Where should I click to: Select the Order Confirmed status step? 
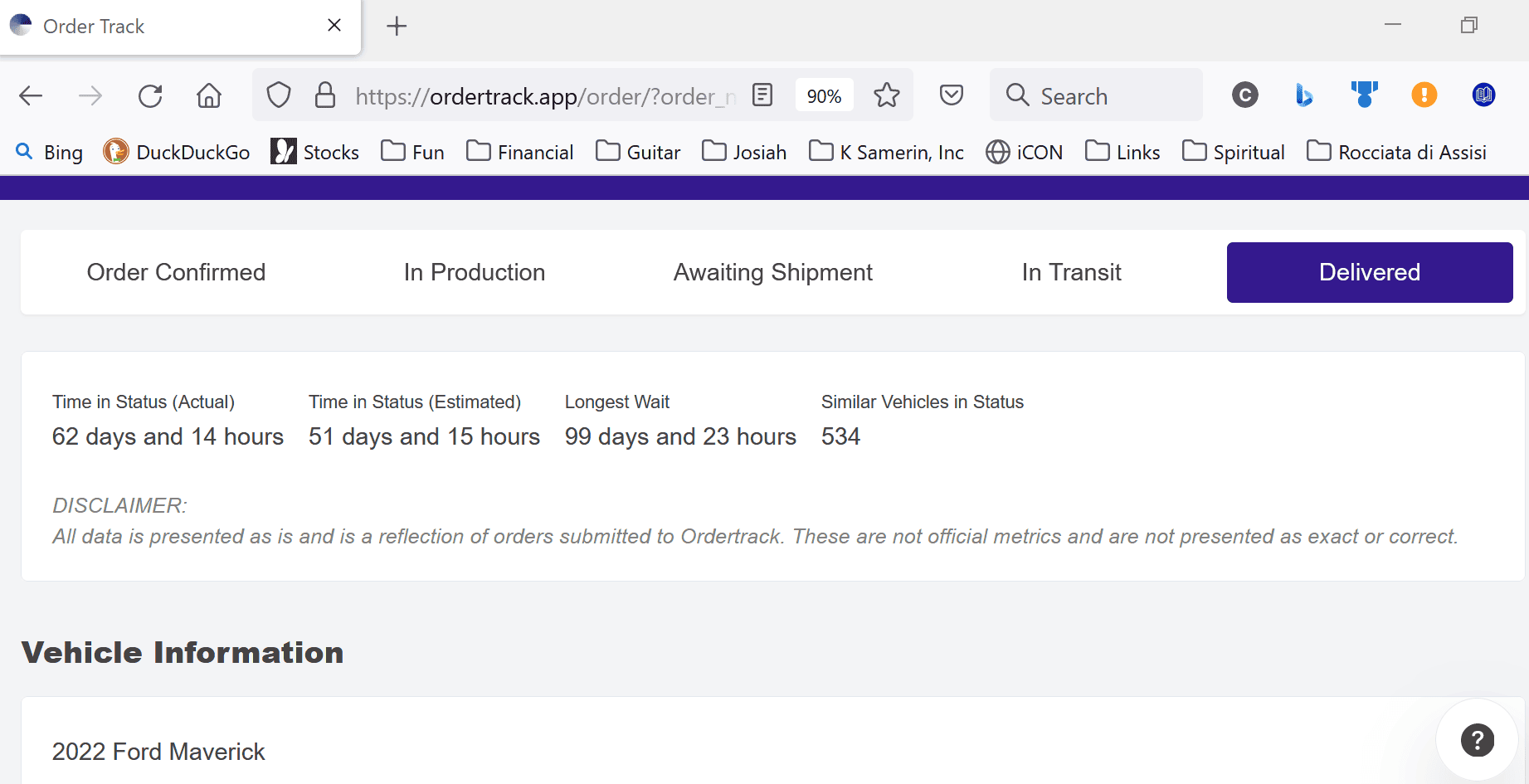(x=176, y=272)
